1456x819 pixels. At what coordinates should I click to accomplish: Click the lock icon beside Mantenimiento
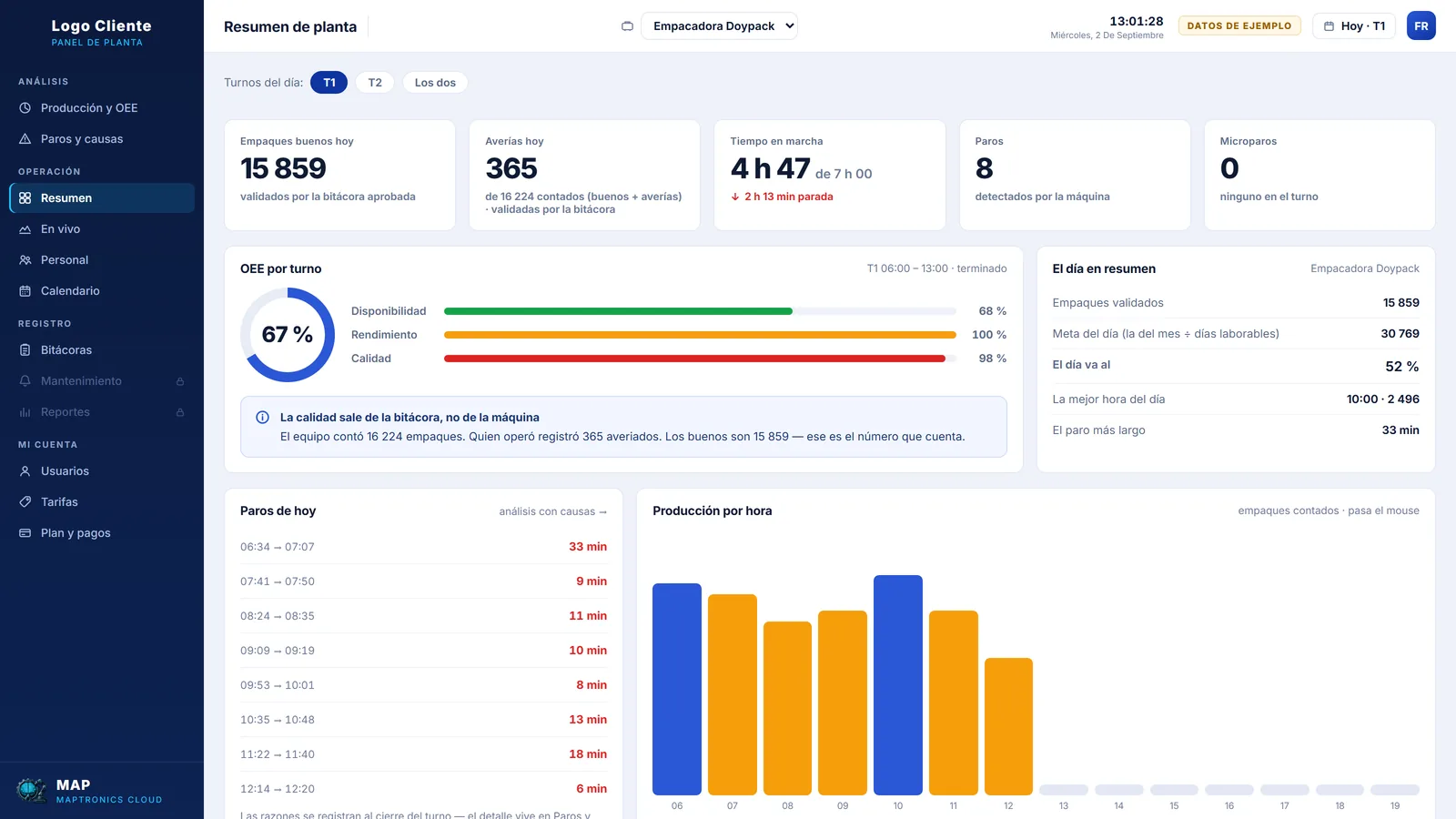[x=180, y=381]
